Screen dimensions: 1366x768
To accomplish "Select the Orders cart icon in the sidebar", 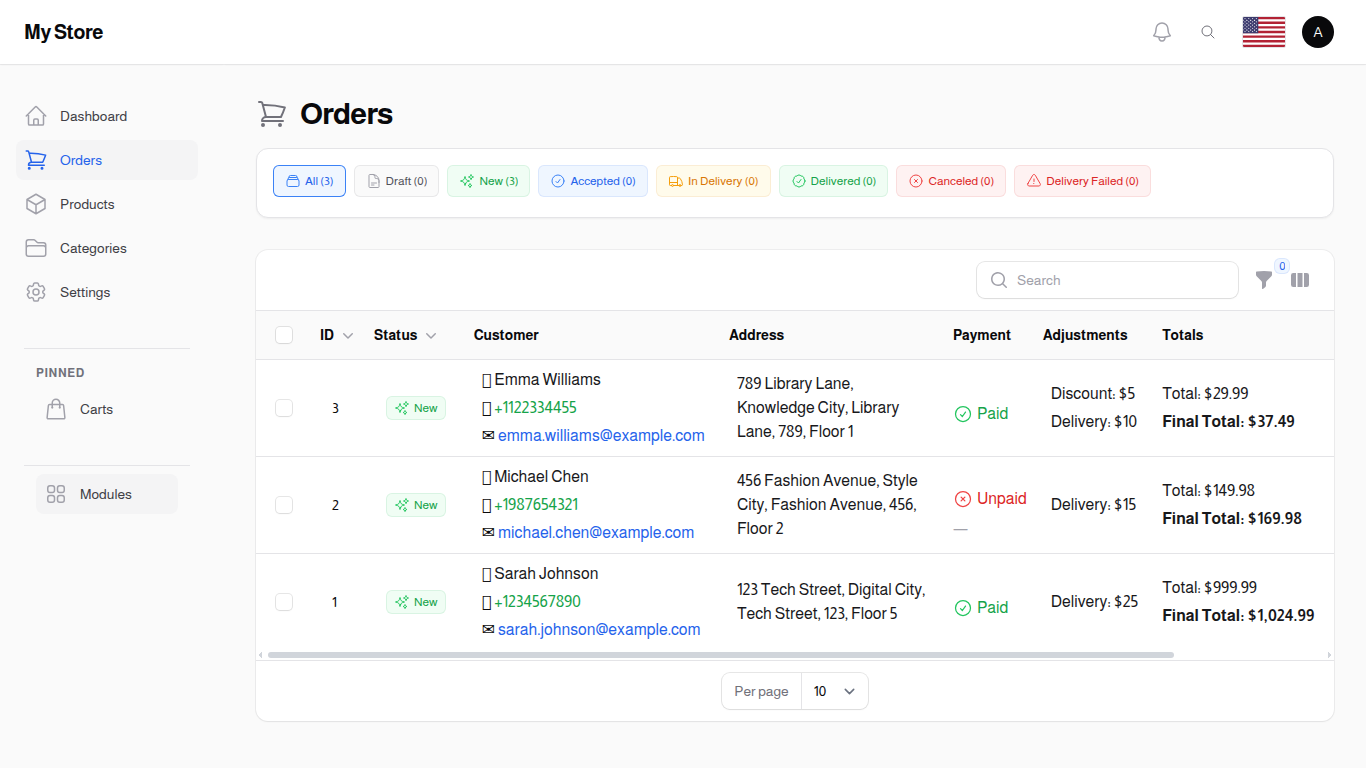I will (36, 160).
